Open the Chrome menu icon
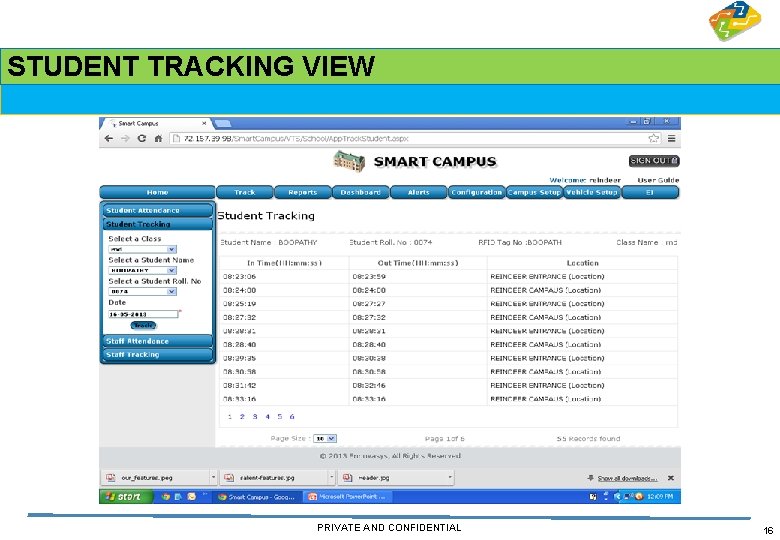This screenshot has height=540, width=780. (x=672, y=139)
